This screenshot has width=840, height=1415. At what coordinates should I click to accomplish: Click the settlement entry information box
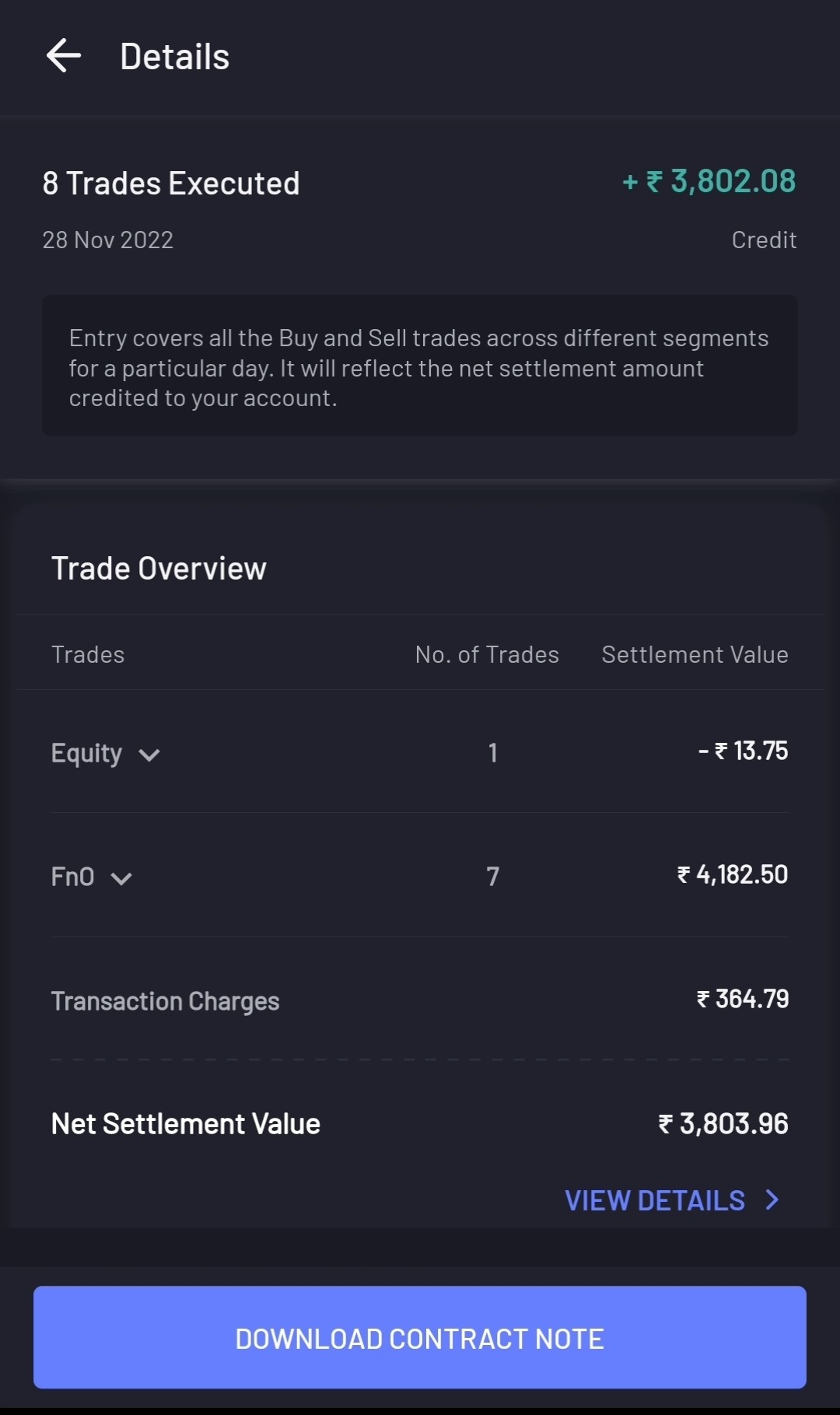click(419, 366)
